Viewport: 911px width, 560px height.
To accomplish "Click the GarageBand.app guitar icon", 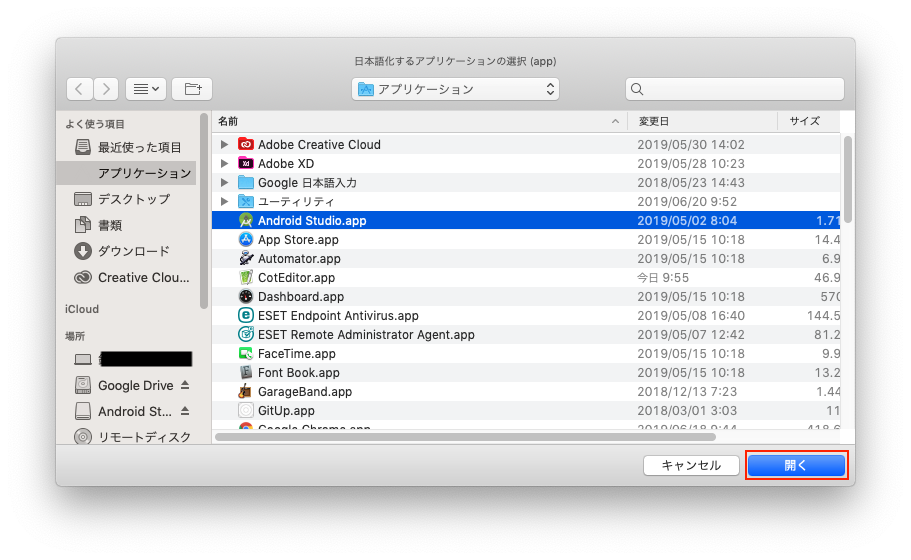I will pyautogui.click(x=246, y=392).
